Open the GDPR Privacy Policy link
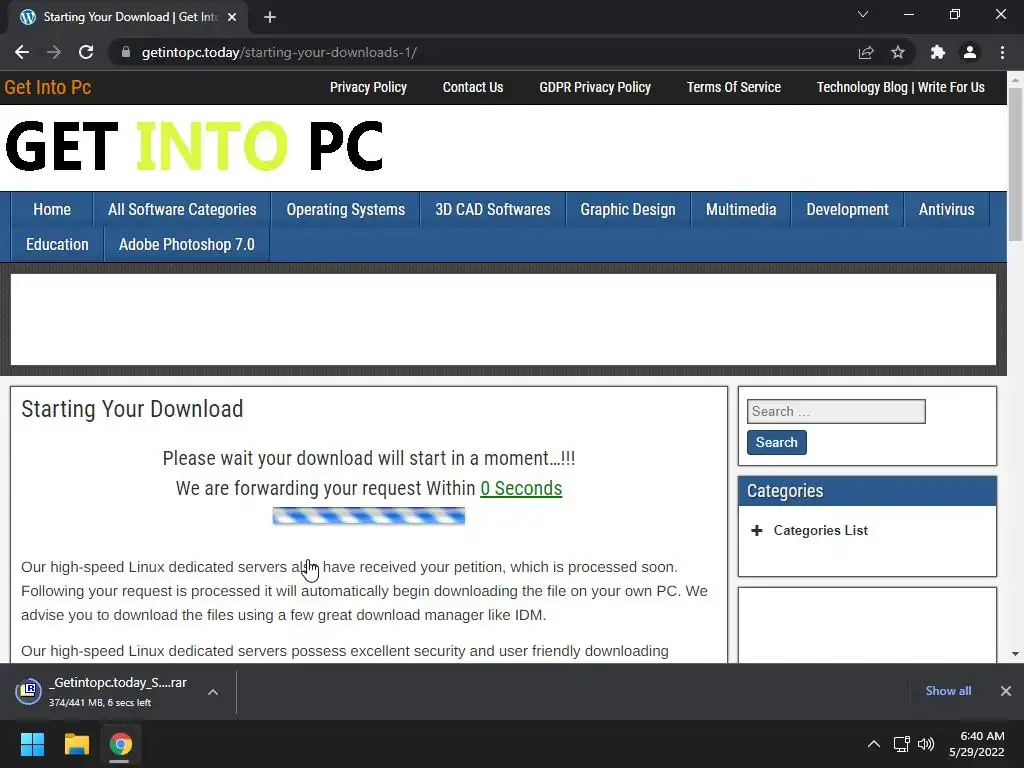The width and height of the screenshot is (1024, 768). tap(595, 87)
